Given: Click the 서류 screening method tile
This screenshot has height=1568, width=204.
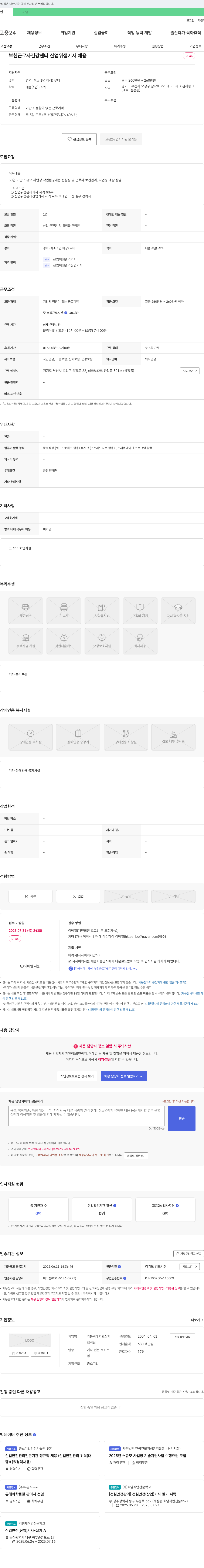Looking at the screenshot, I should point(30,896).
